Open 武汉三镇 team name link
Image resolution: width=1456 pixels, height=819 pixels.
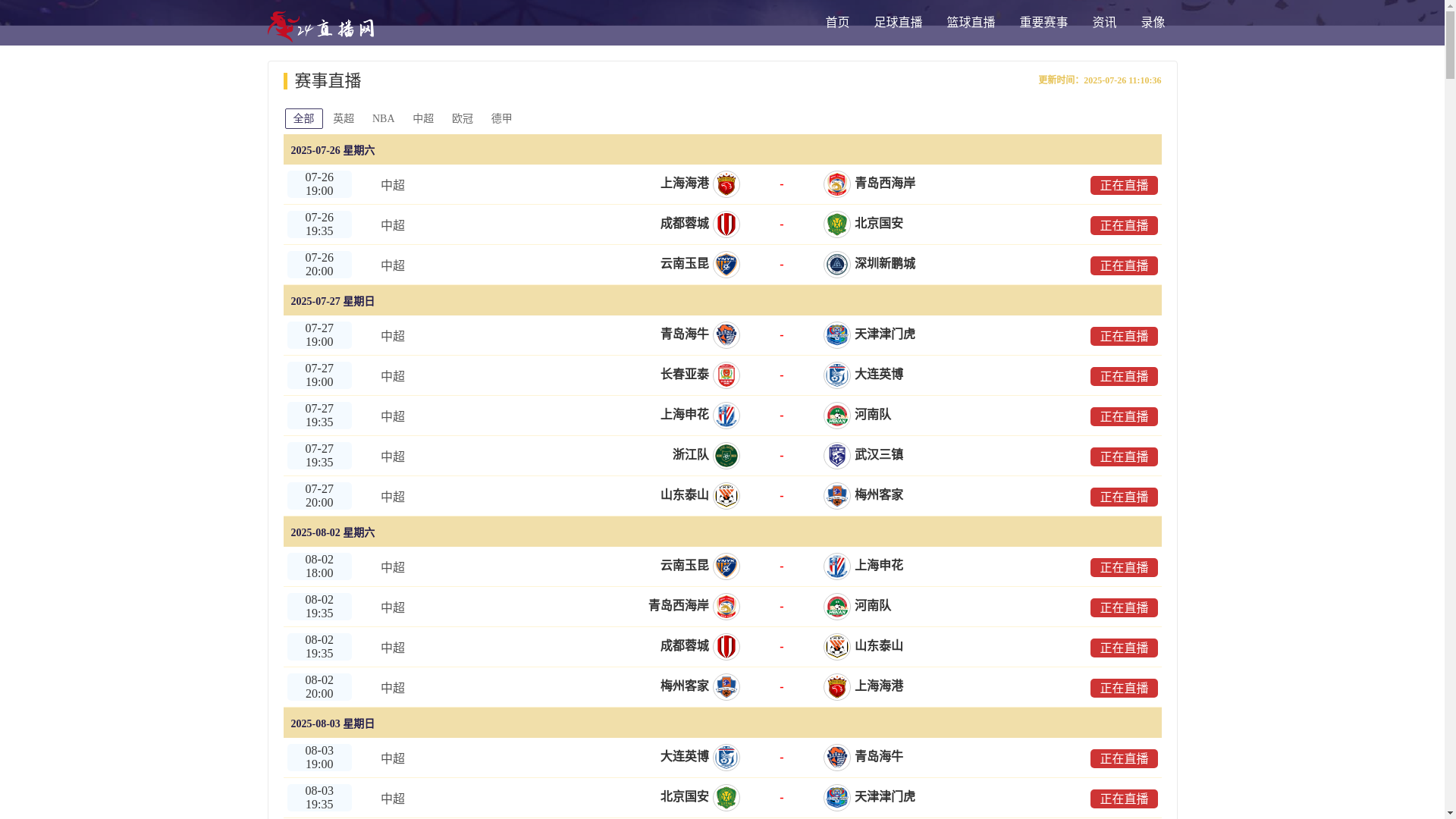(x=879, y=455)
